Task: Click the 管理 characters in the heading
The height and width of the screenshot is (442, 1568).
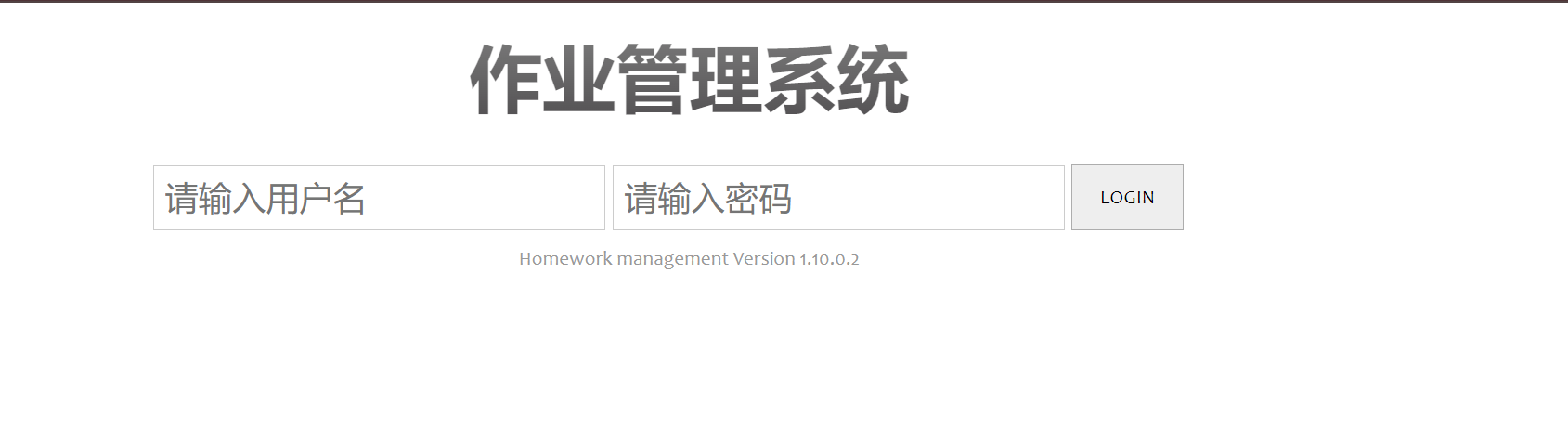Action: (x=689, y=82)
